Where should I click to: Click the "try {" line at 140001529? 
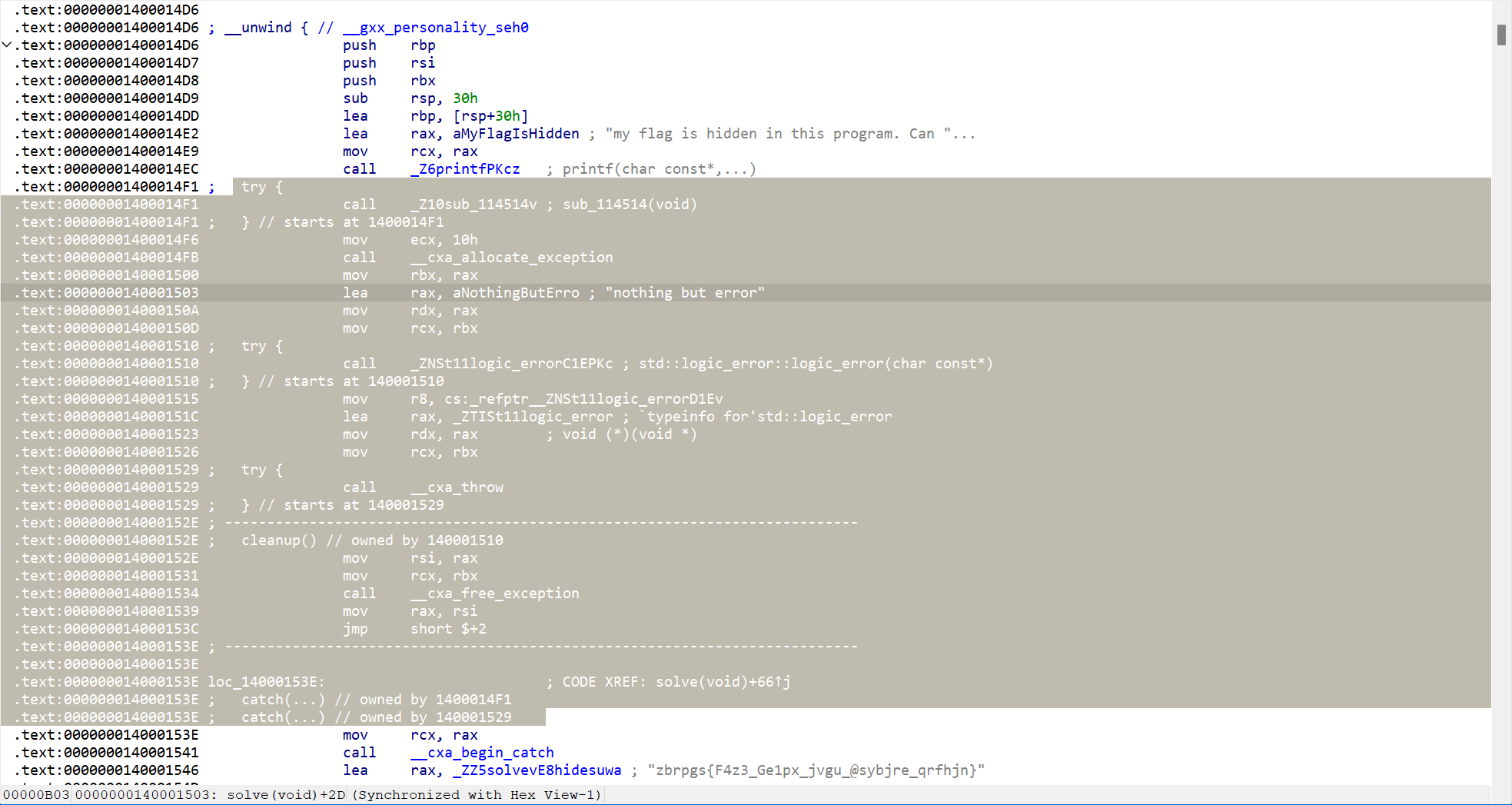click(x=262, y=470)
